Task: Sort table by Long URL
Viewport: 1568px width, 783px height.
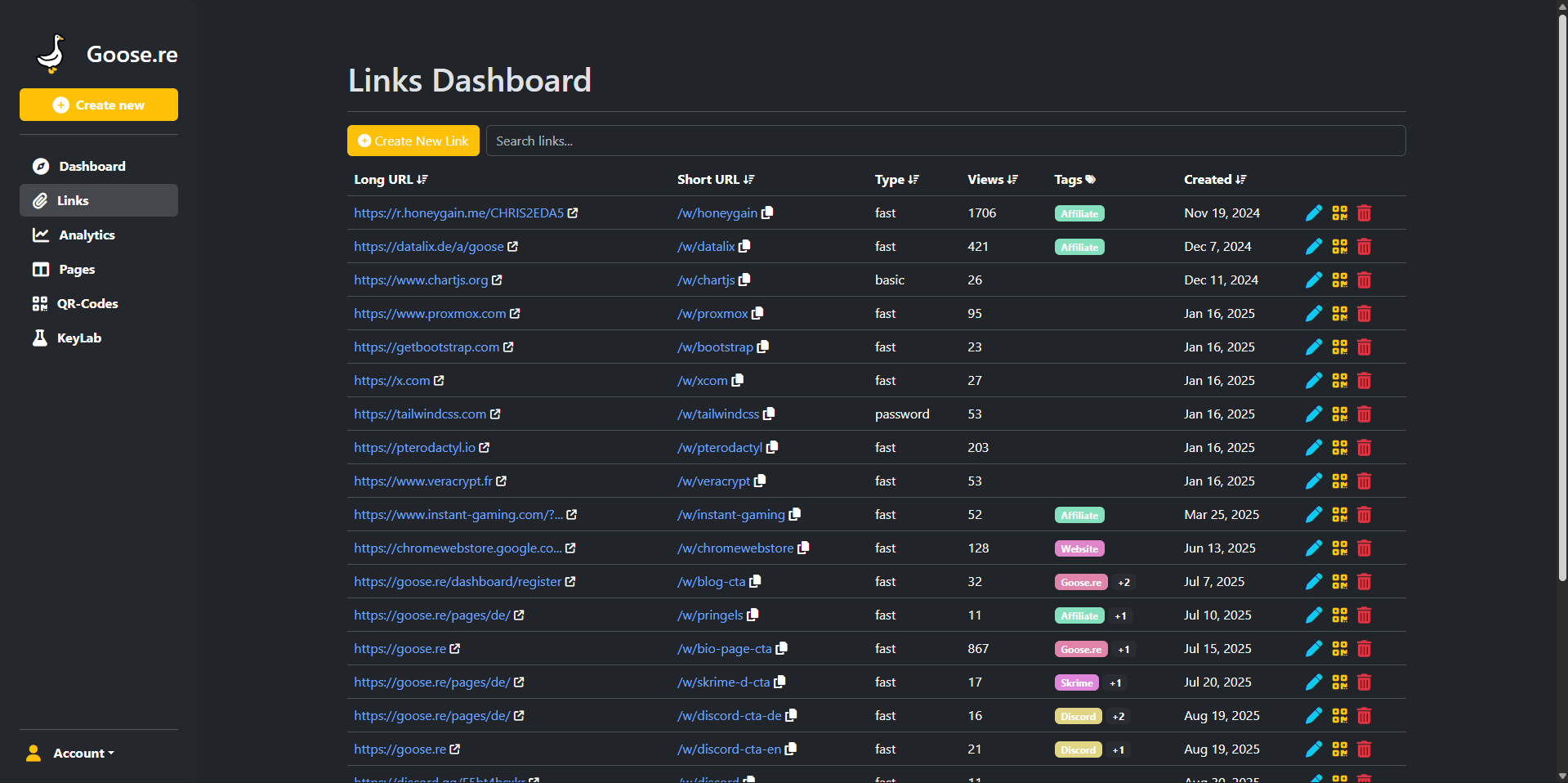Action: [x=391, y=179]
